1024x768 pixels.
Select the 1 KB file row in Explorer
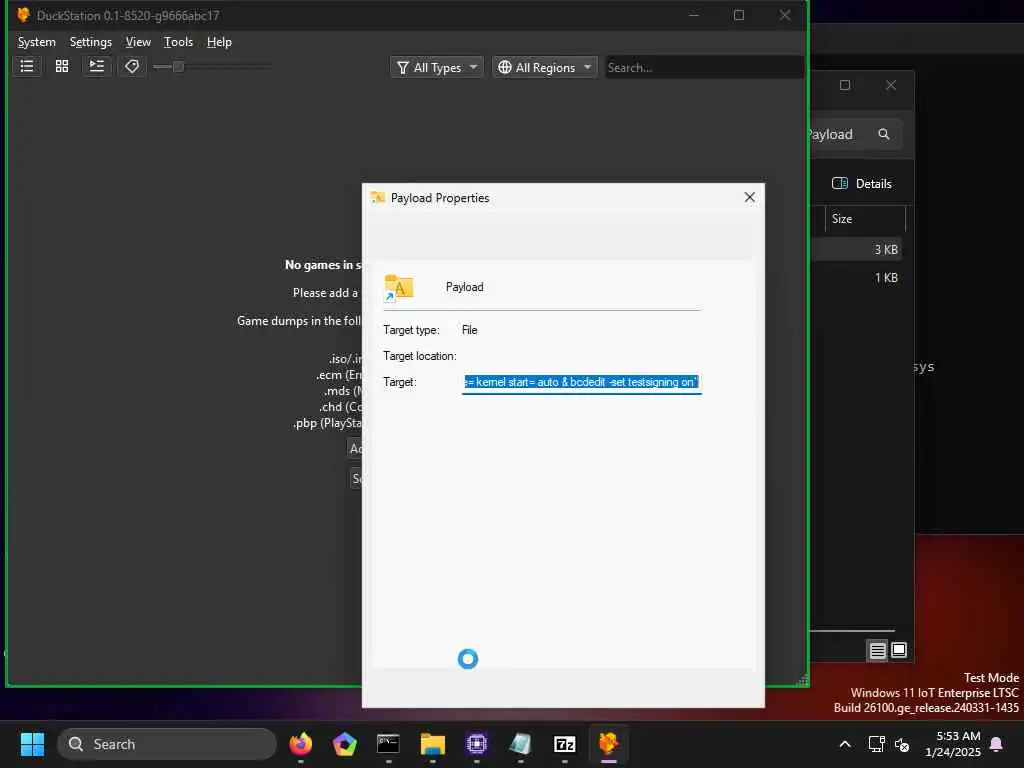[x=856, y=278]
